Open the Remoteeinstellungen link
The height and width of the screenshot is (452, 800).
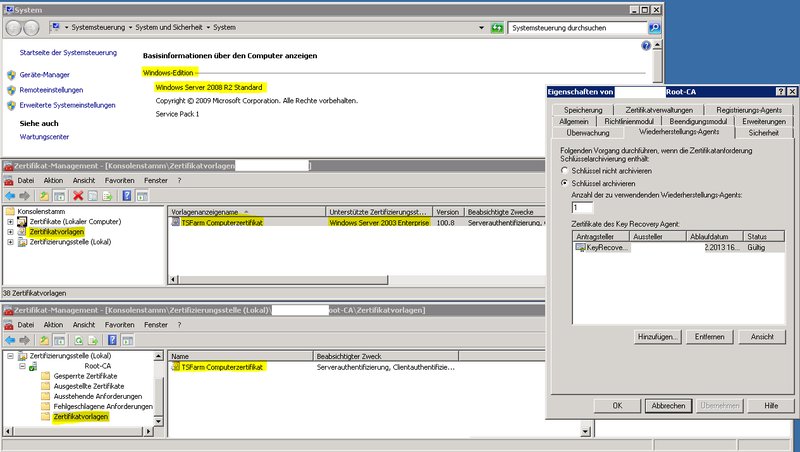[x=51, y=90]
